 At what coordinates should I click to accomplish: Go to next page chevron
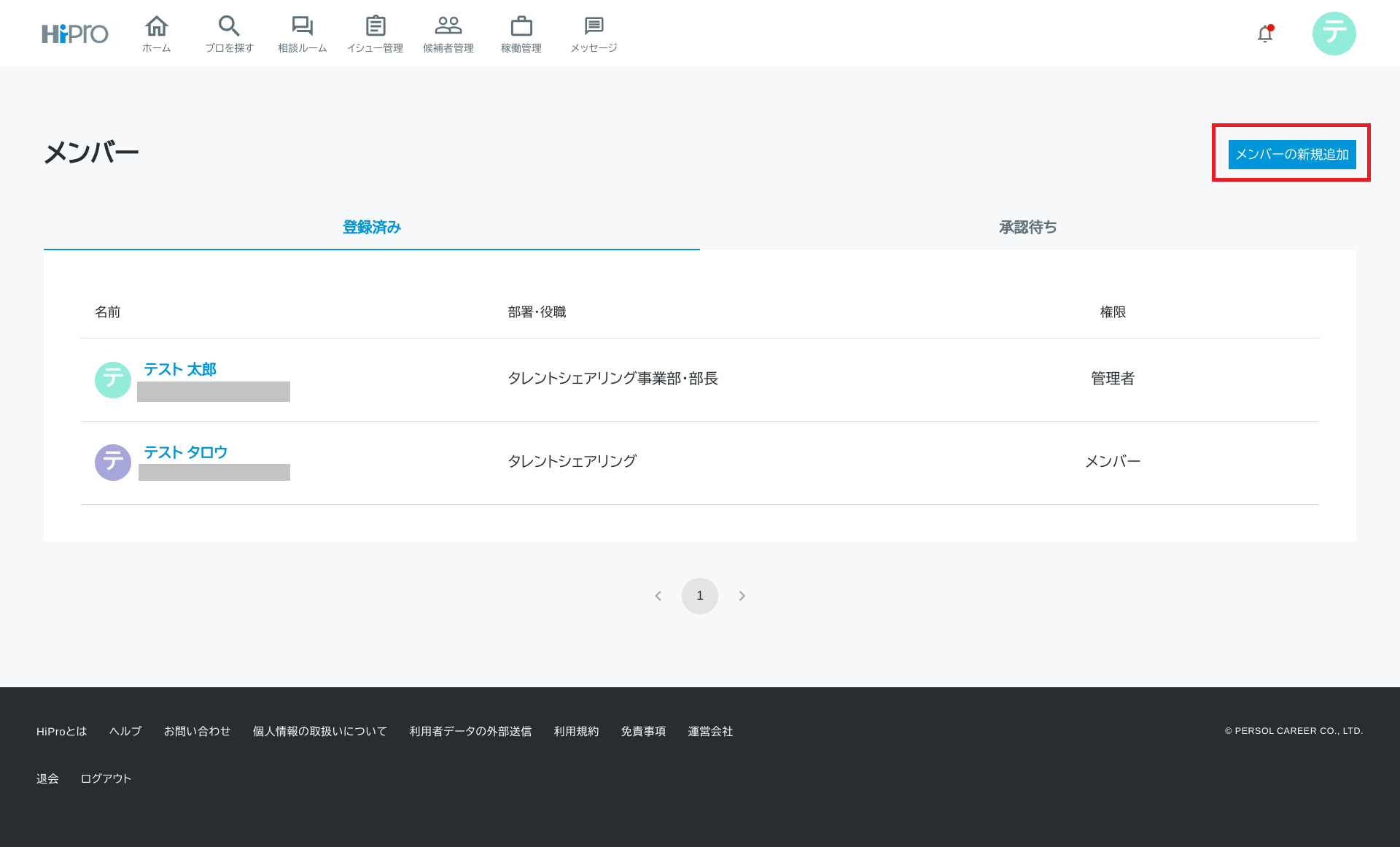742,596
